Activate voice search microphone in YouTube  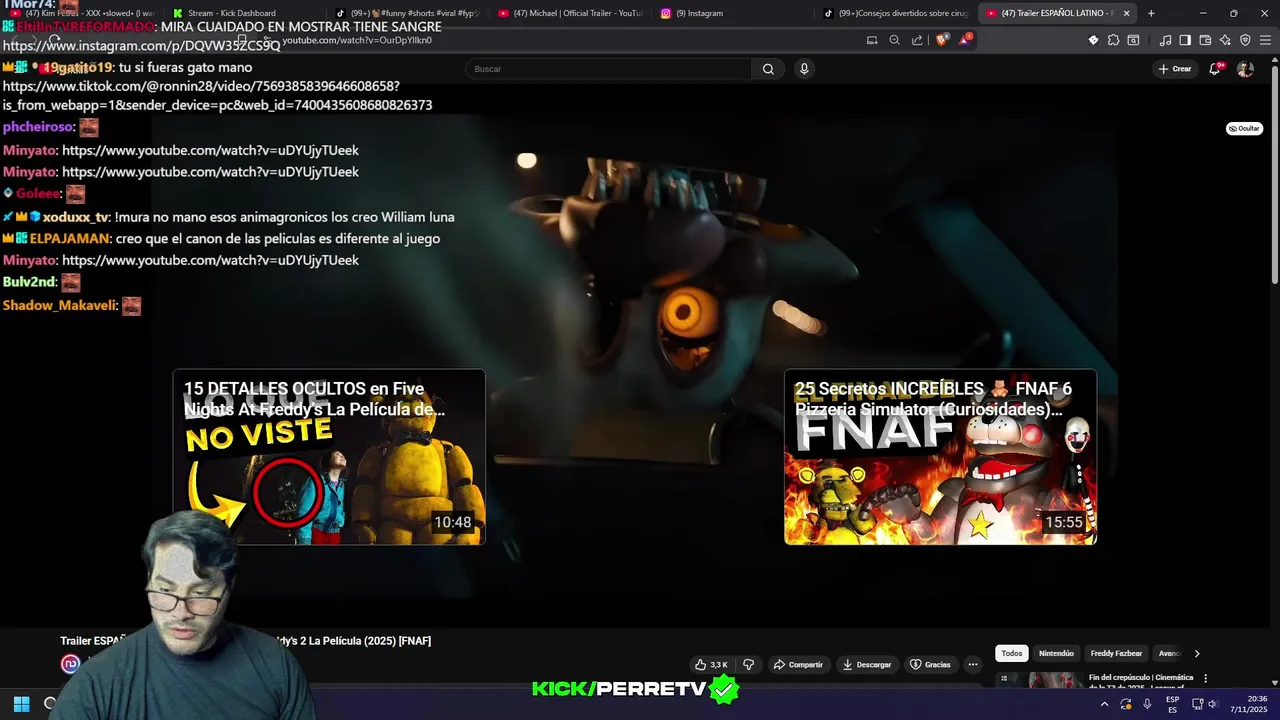(x=804, y=69)
